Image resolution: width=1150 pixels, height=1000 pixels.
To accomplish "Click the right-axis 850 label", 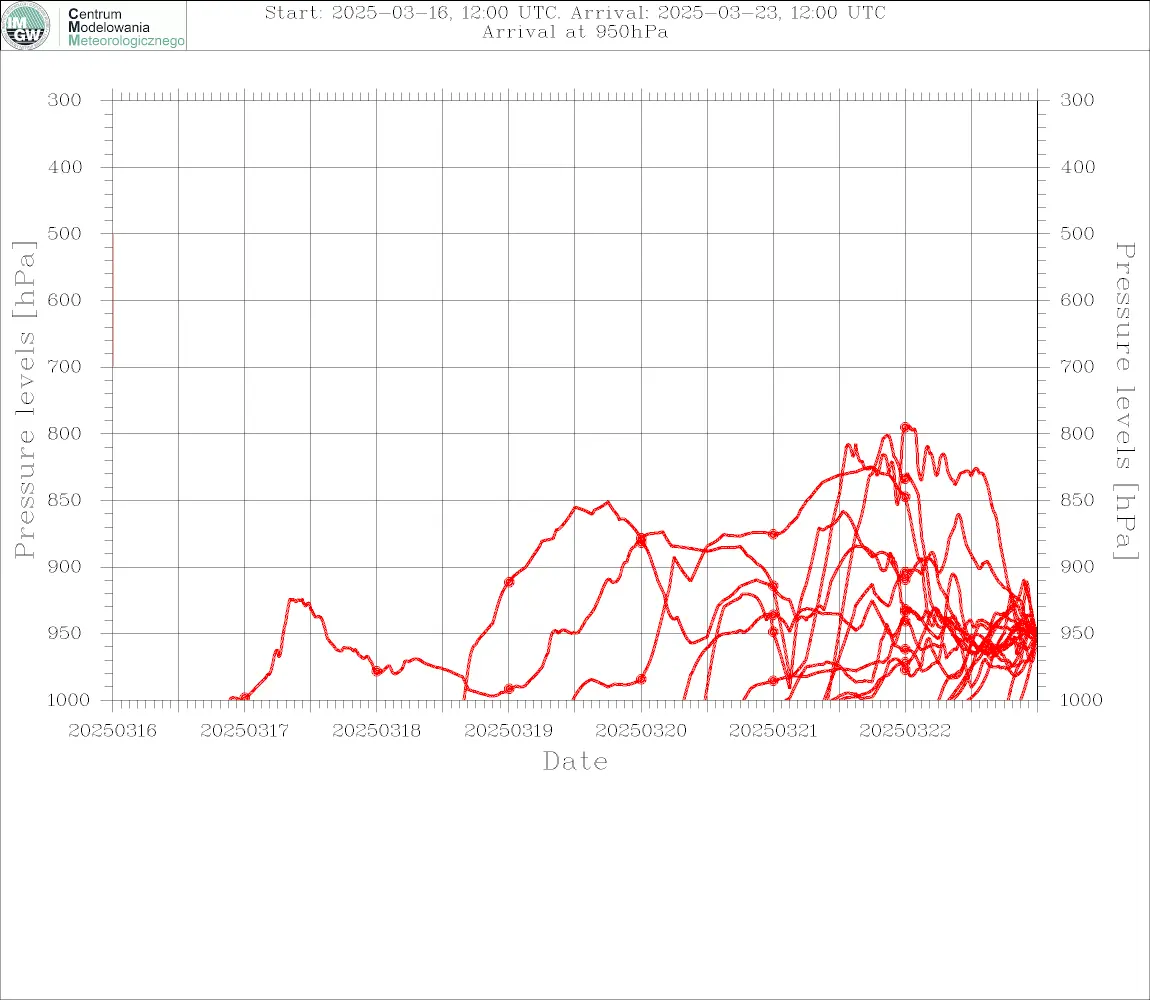I will point(1077,500).
